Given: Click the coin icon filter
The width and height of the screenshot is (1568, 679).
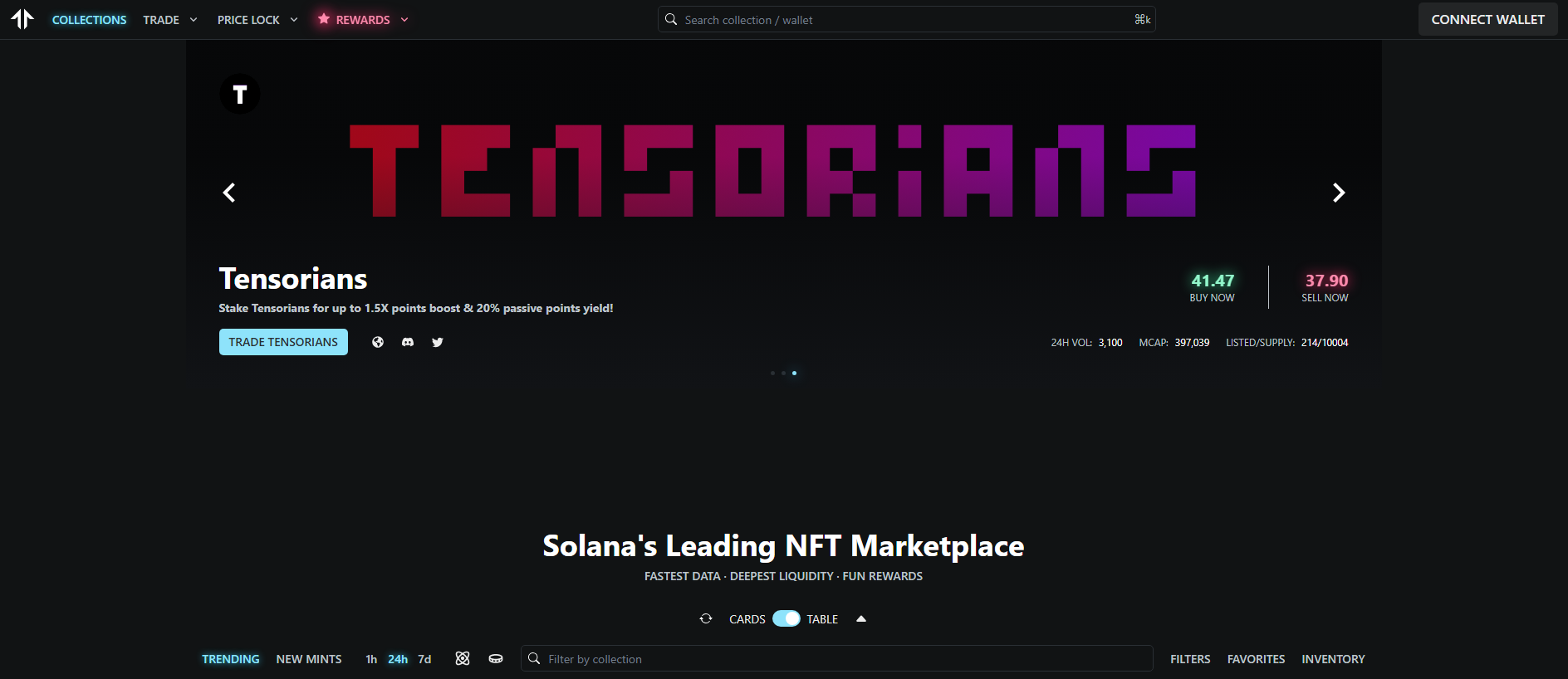Looking at the screenshot, I should (496, 658).
